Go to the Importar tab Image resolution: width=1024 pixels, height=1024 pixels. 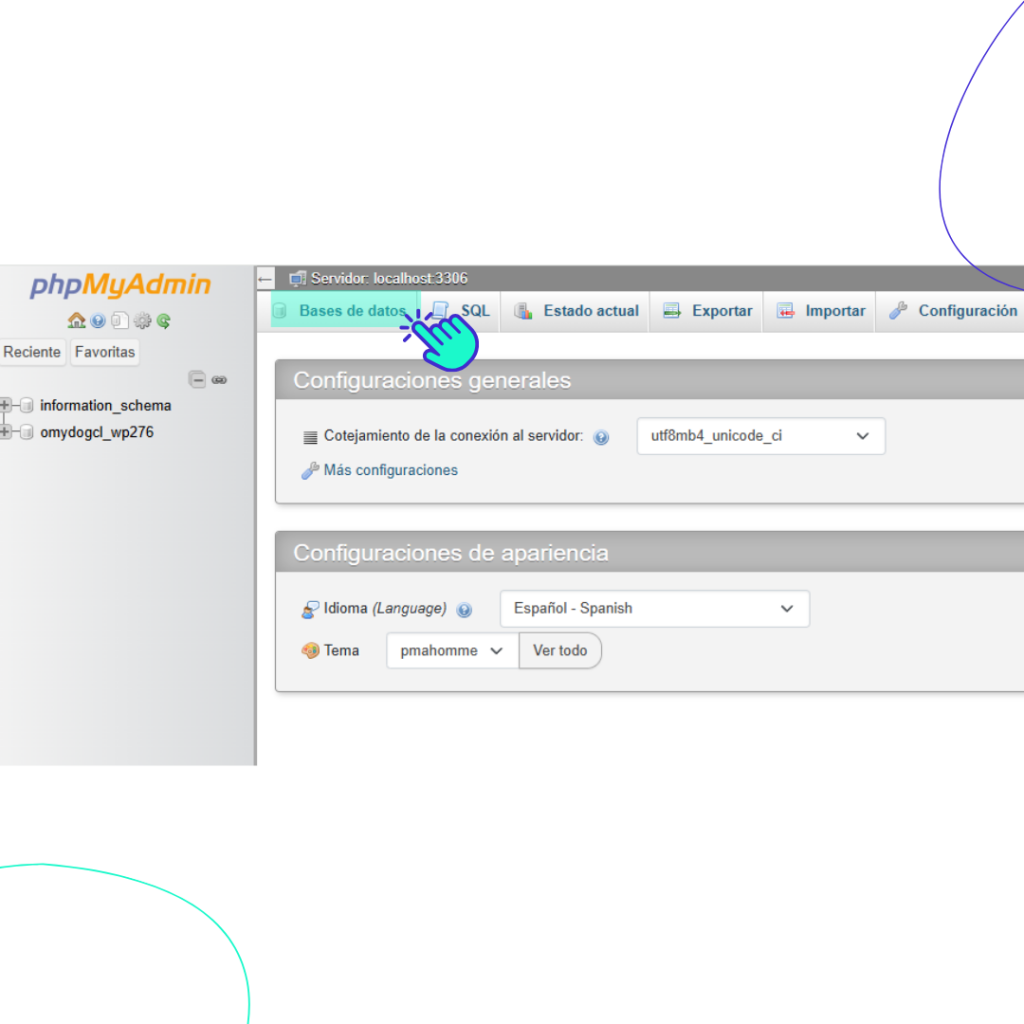point(821,311)
